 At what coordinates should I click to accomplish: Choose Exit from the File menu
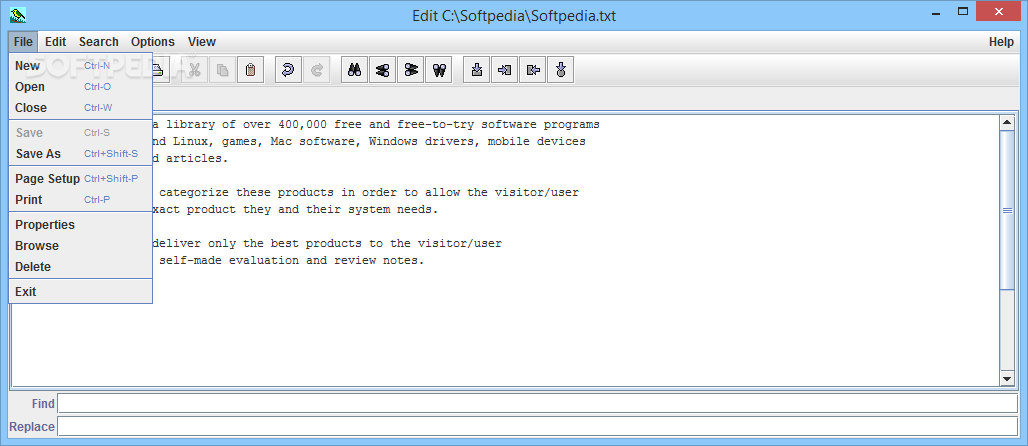point(81,291)
